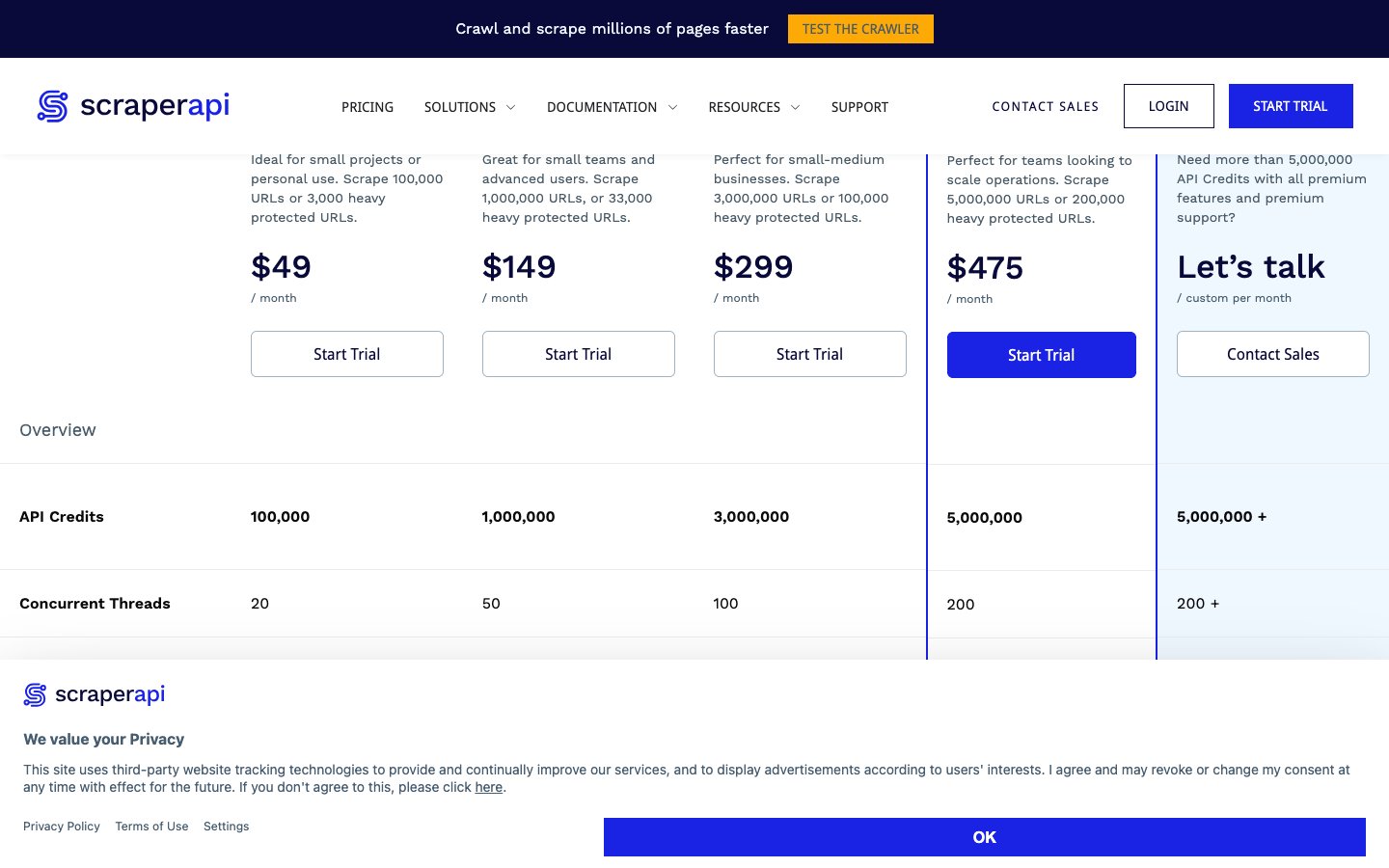Click the ScraperAPI logo in the navbar

[133, 106]
